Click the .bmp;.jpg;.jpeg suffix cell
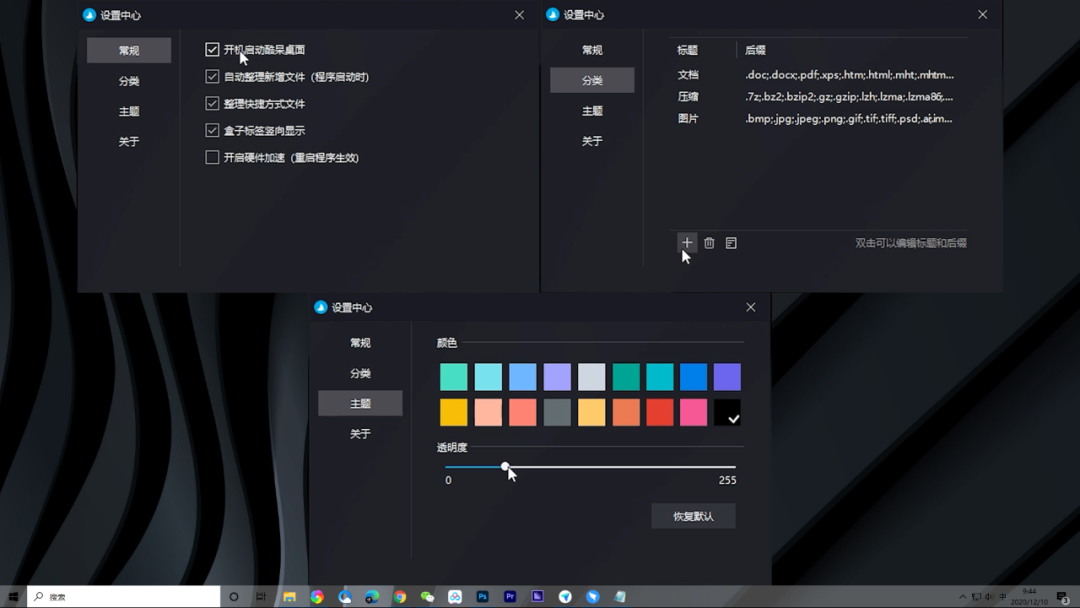The width and height of the screenshot is (1080, 608). (849, 118)
